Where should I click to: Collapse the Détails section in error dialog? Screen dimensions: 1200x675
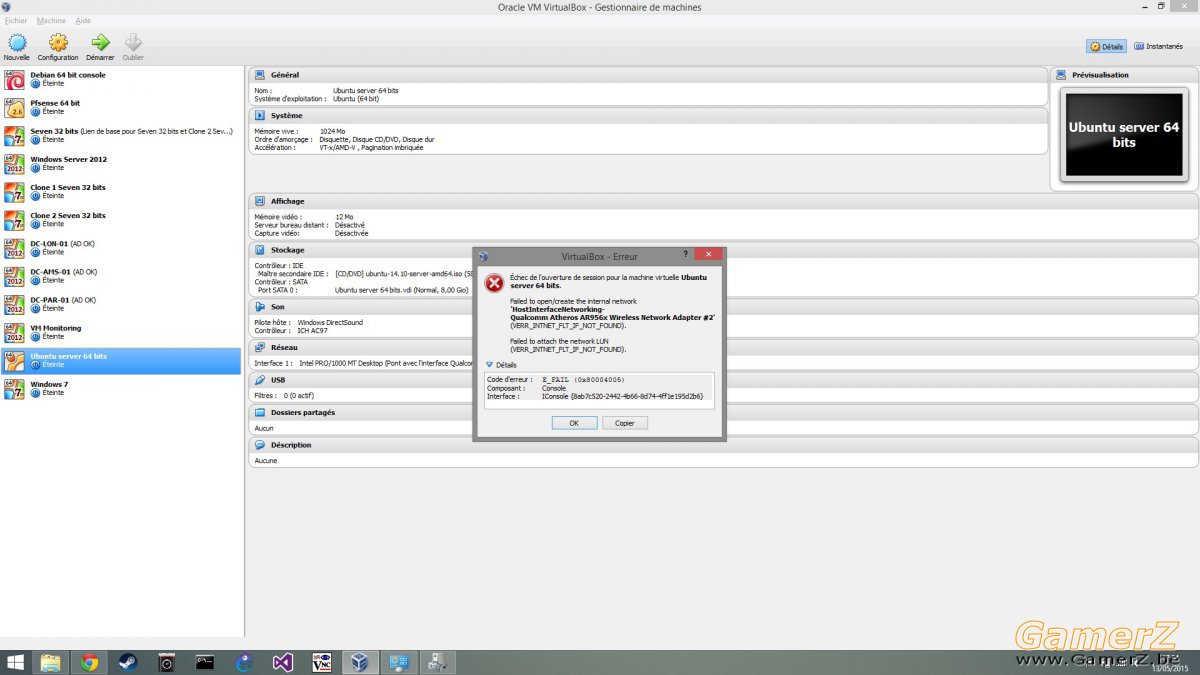coord(501,365)
